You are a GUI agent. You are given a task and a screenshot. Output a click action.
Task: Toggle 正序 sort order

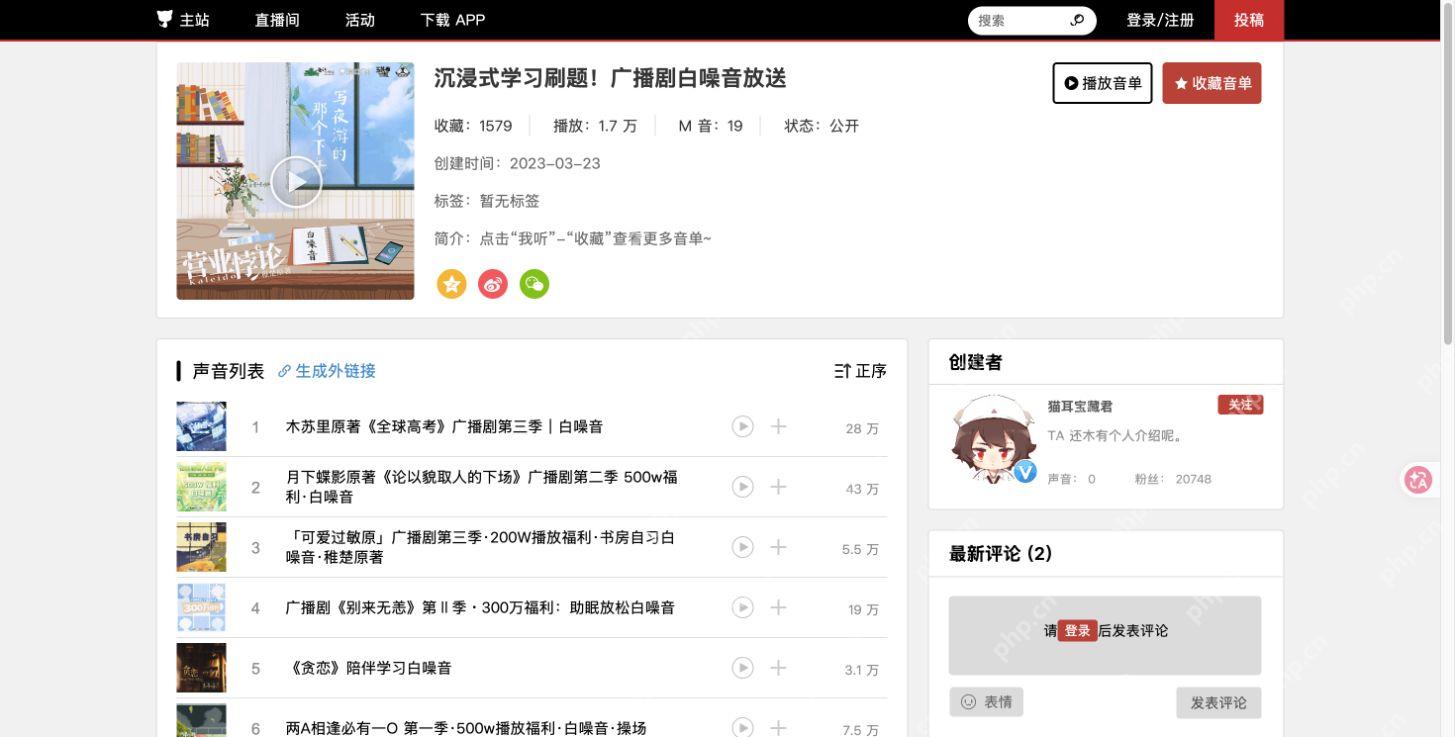tap(860, 371)
